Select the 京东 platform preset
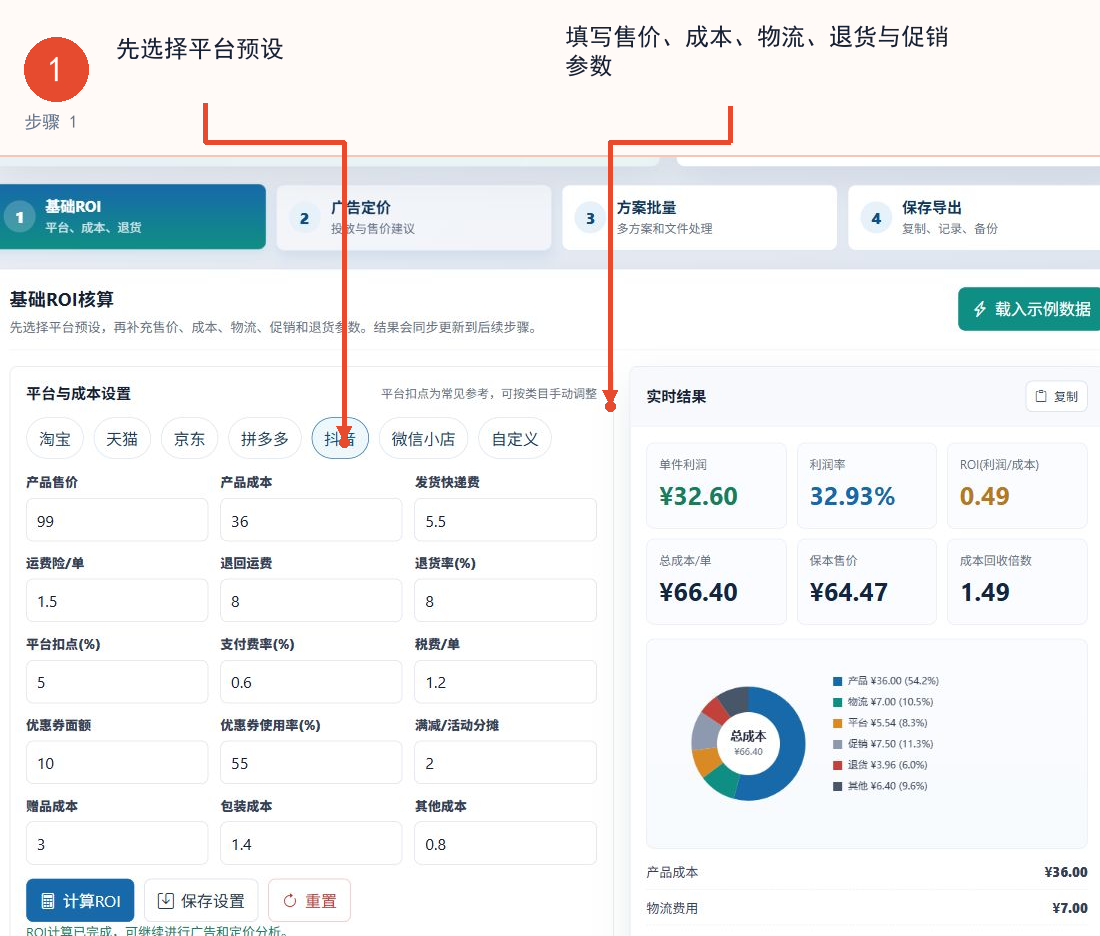This screenshot has height=936, width=1100. tap(189, 439)
